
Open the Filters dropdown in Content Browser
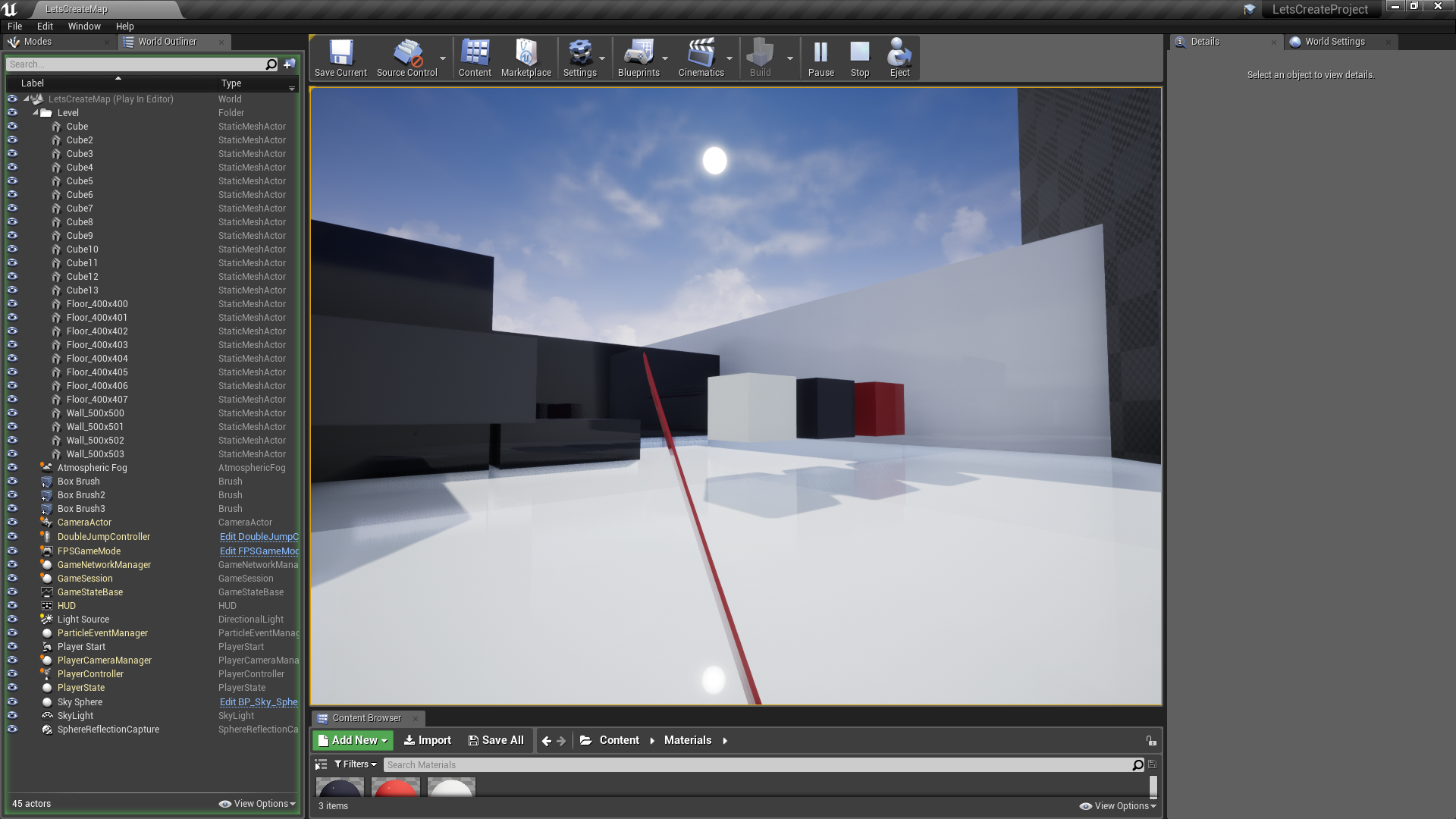[356, 764]
